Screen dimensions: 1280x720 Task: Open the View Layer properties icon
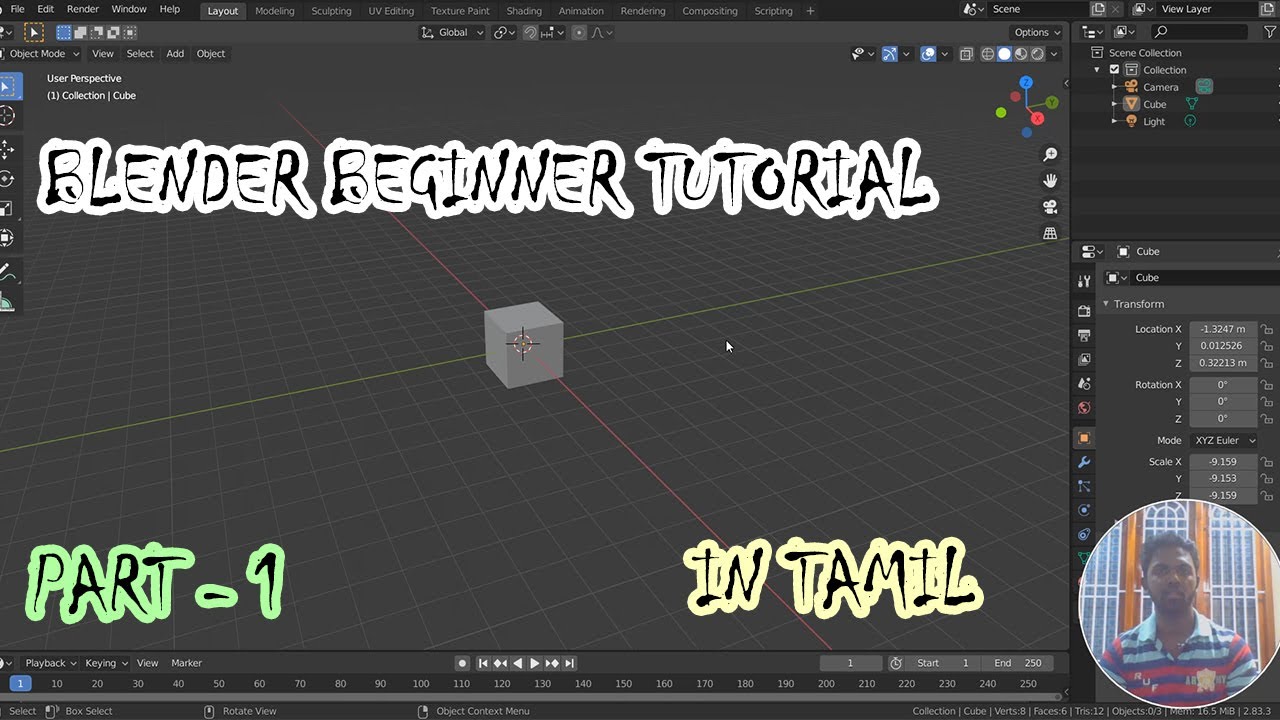tap(1084, 359)
